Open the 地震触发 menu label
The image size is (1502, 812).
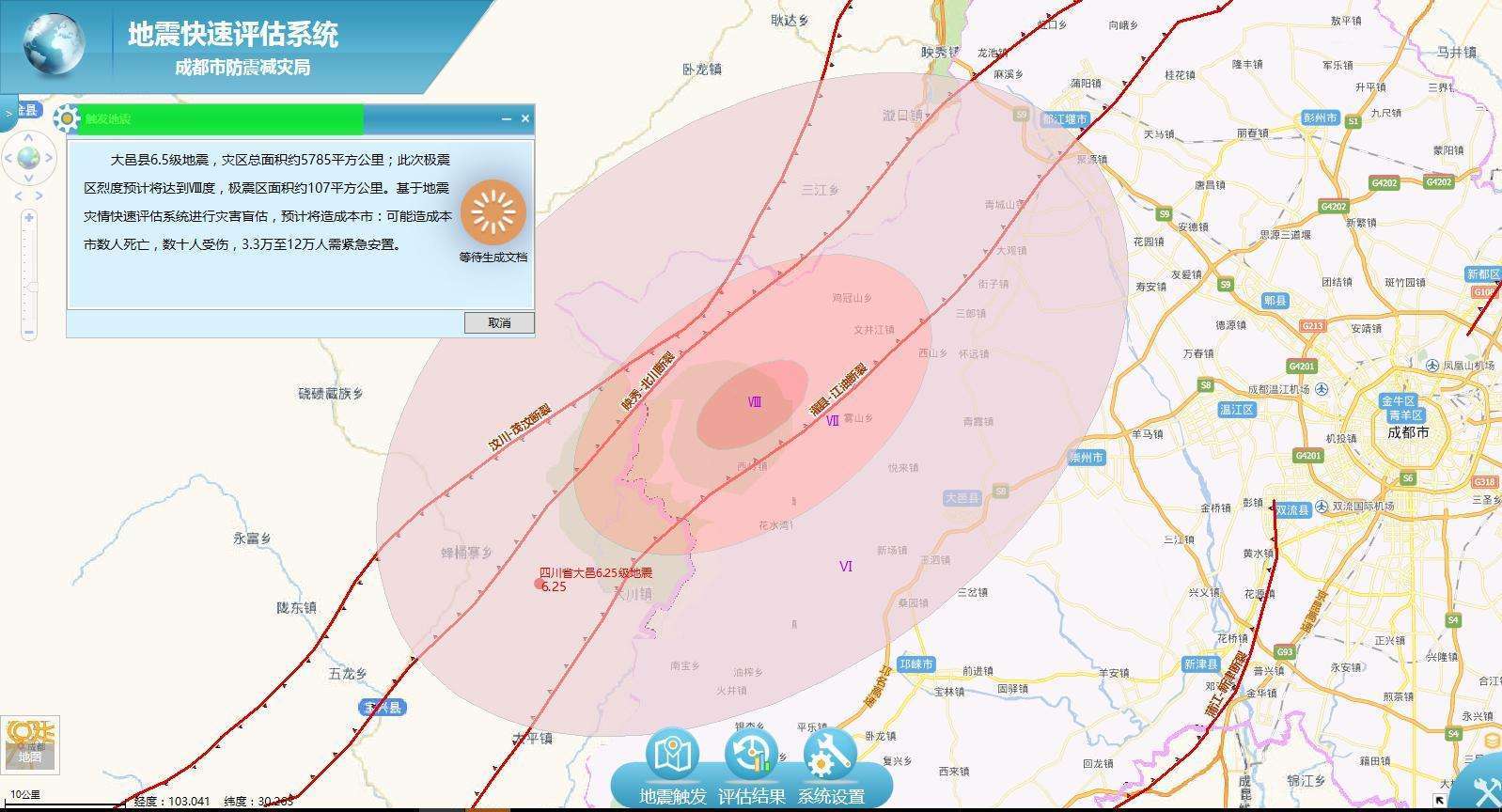[x=673, y=796]
